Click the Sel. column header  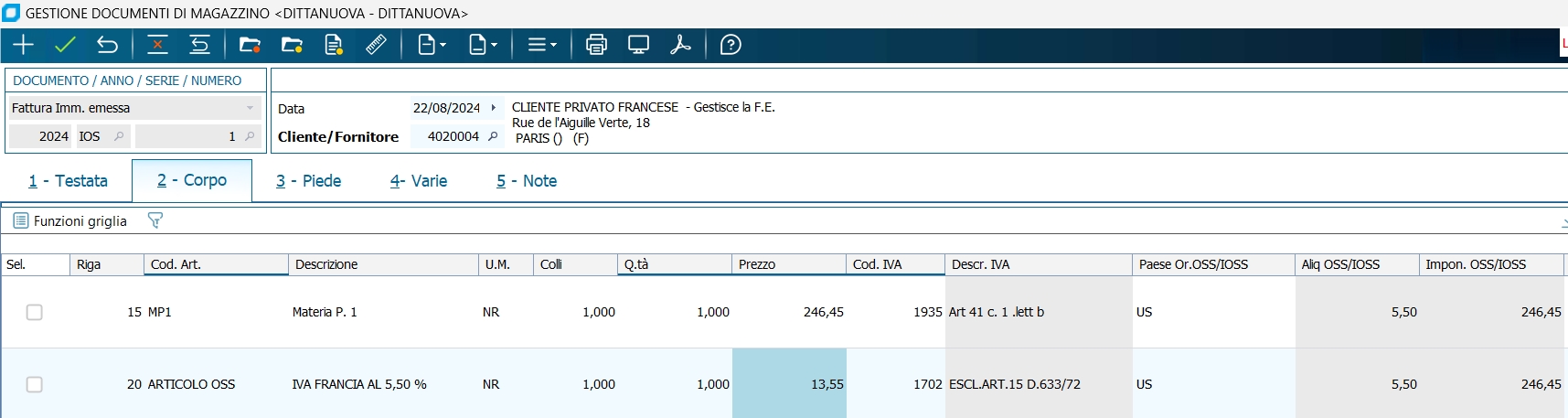click(36, 264)
